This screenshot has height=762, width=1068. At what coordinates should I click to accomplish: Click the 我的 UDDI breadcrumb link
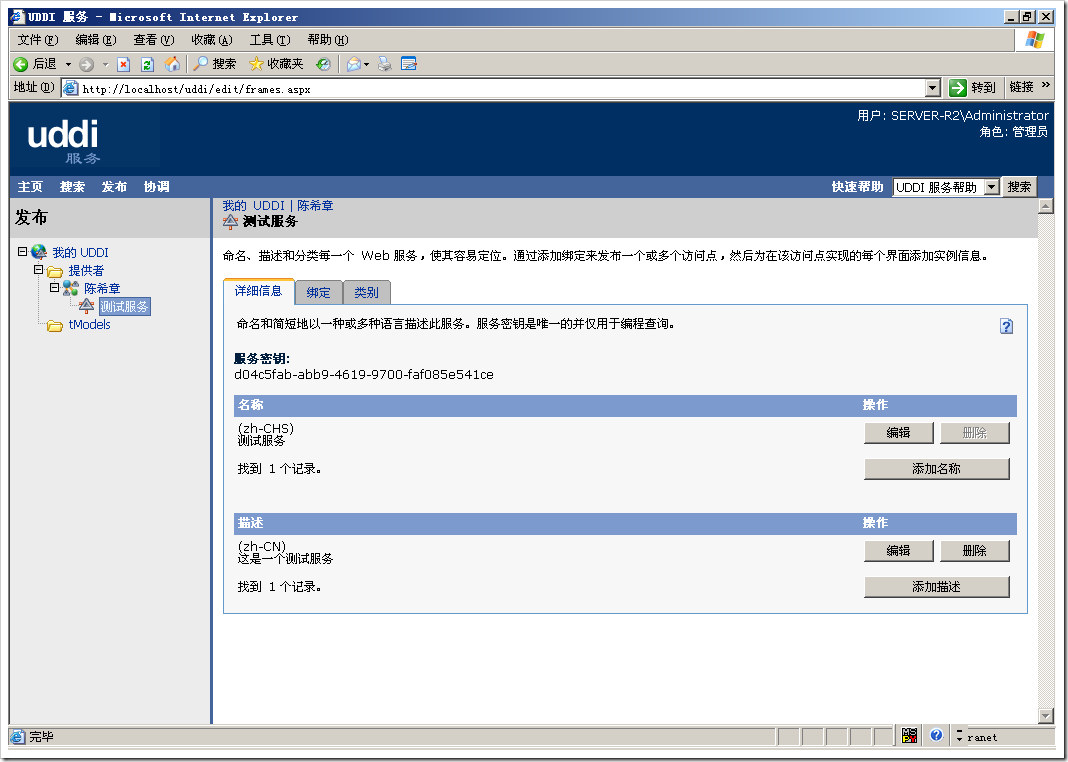coord(253,206)
